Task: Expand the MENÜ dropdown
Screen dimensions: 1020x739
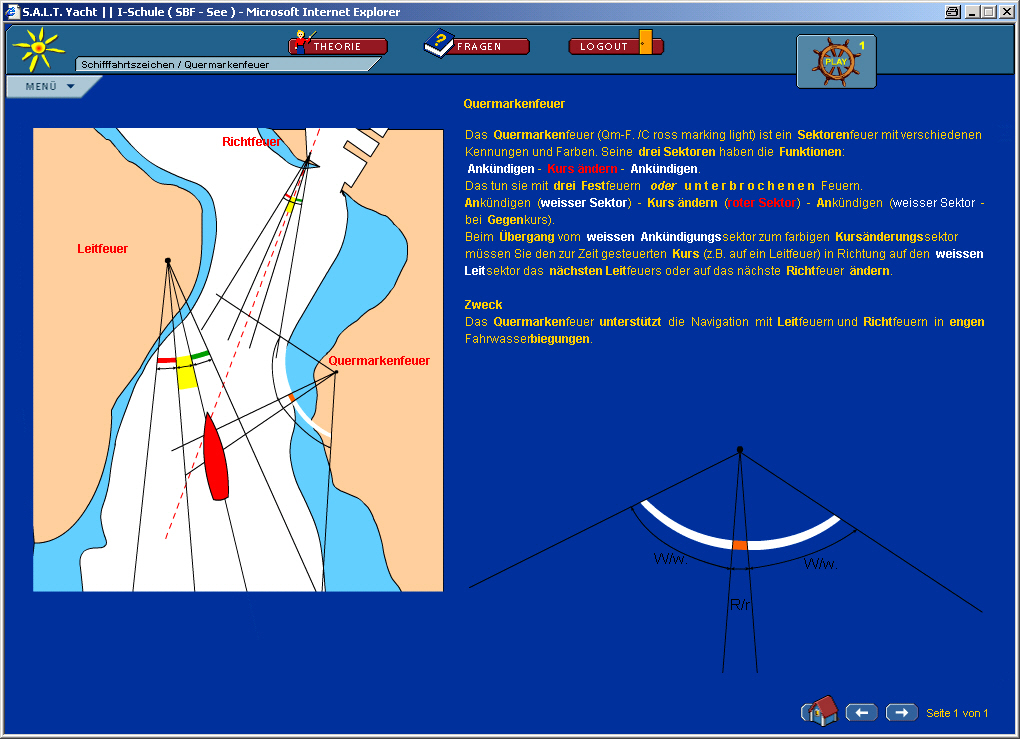Action: 50,87
